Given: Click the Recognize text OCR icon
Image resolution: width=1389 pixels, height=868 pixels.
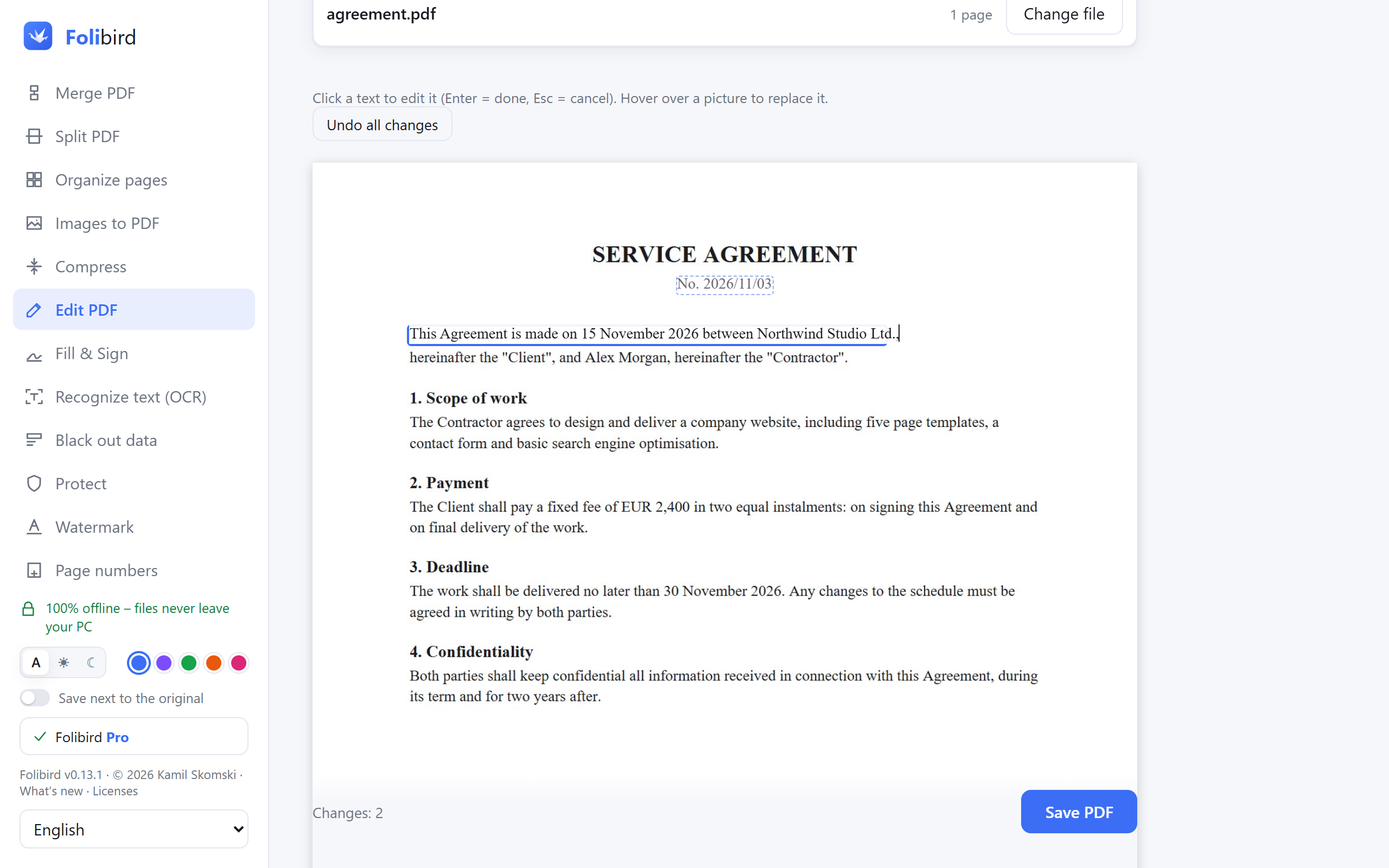Looking at the screenshot, I should coord(34,397).
